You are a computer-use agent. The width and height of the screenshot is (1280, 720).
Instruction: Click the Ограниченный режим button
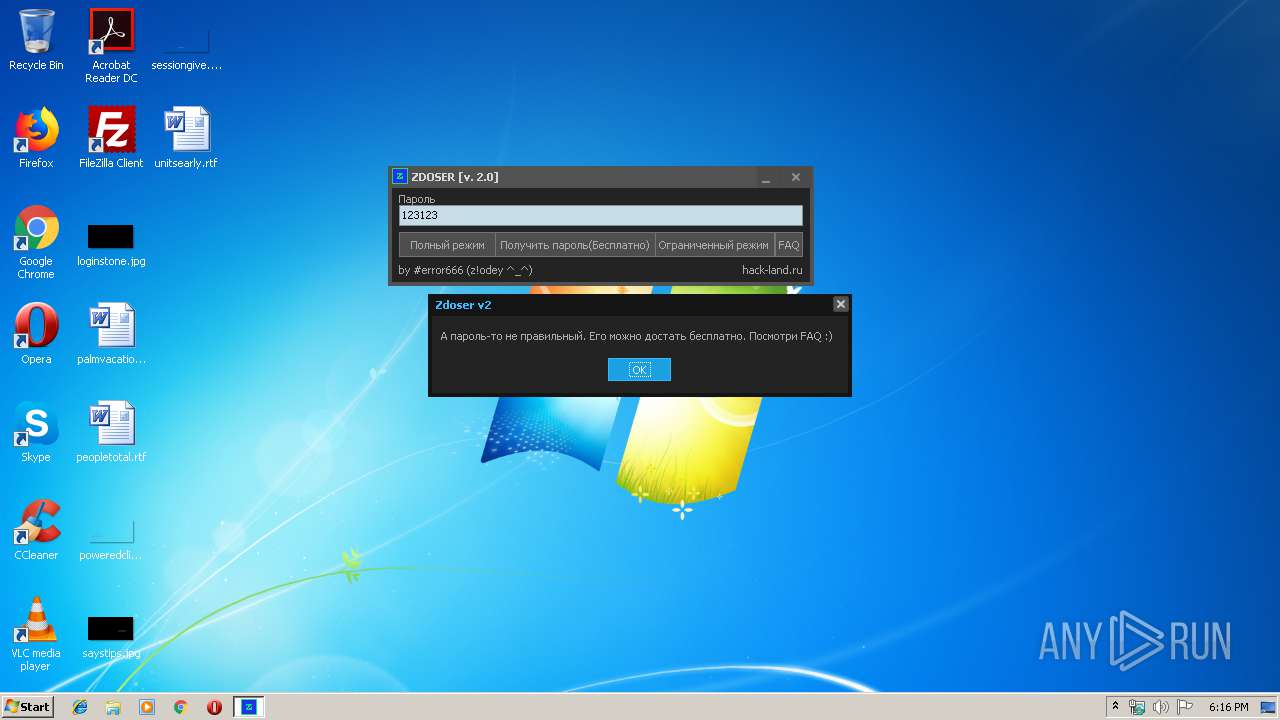click(714, 245)
